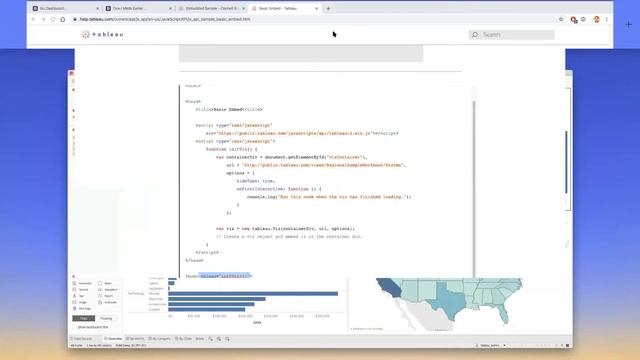Click the longest Technology sales bar in the chart
The height and width of the screenshot is (360, 640).
(x=253, y=293)
